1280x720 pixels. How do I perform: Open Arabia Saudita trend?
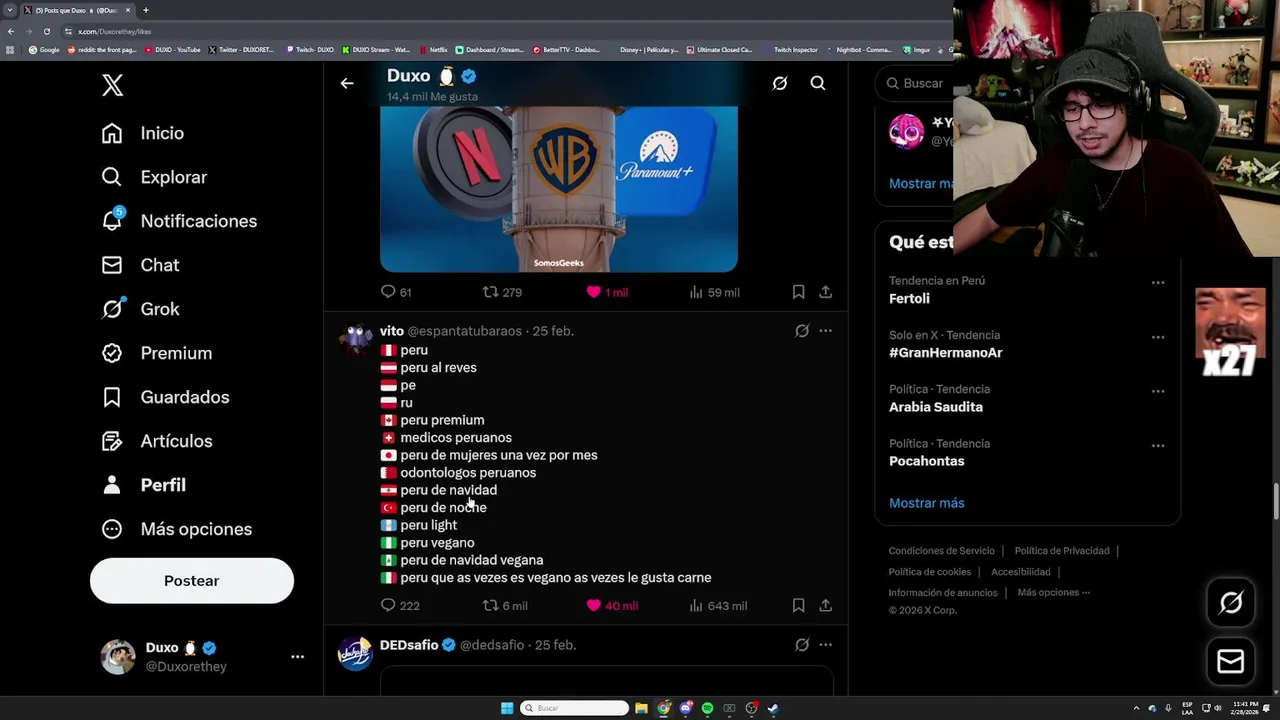click(x=936, y=407)
